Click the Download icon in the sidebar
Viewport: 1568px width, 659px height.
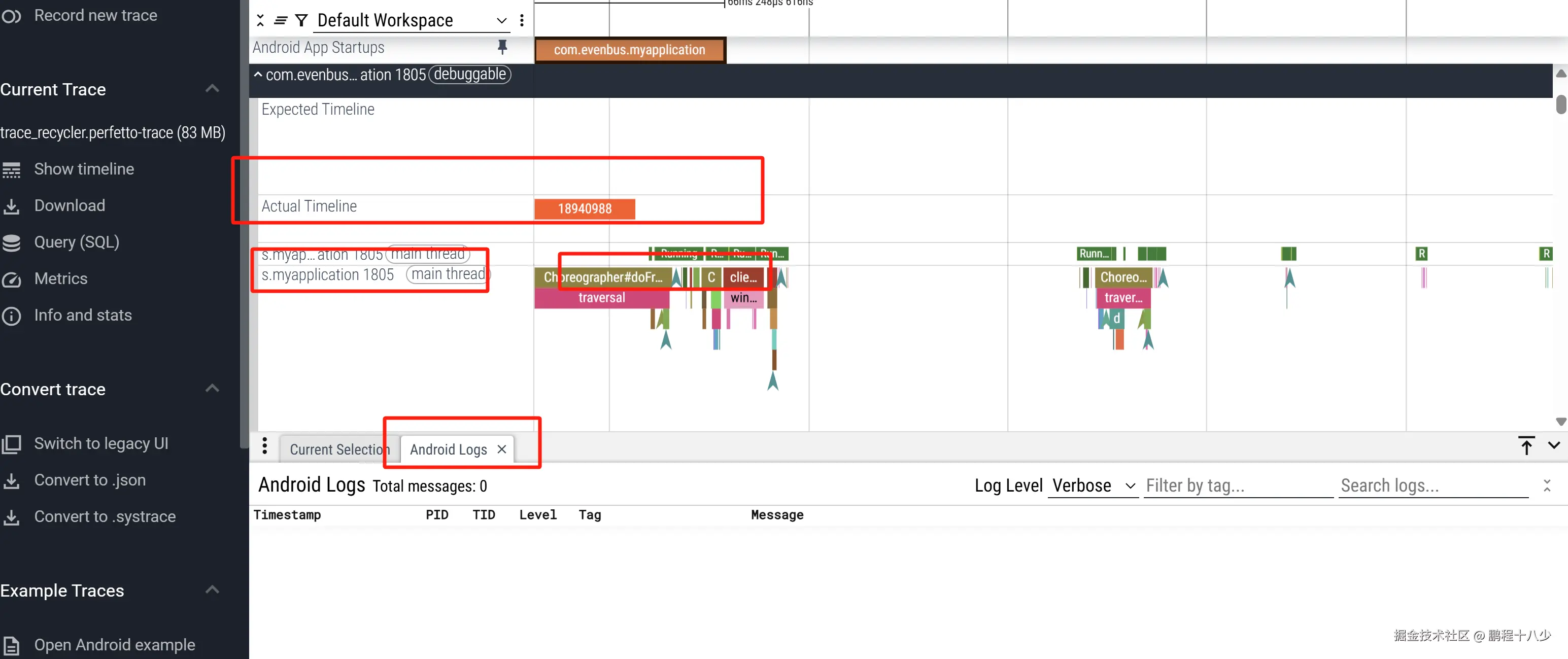[x=12, y=206]
